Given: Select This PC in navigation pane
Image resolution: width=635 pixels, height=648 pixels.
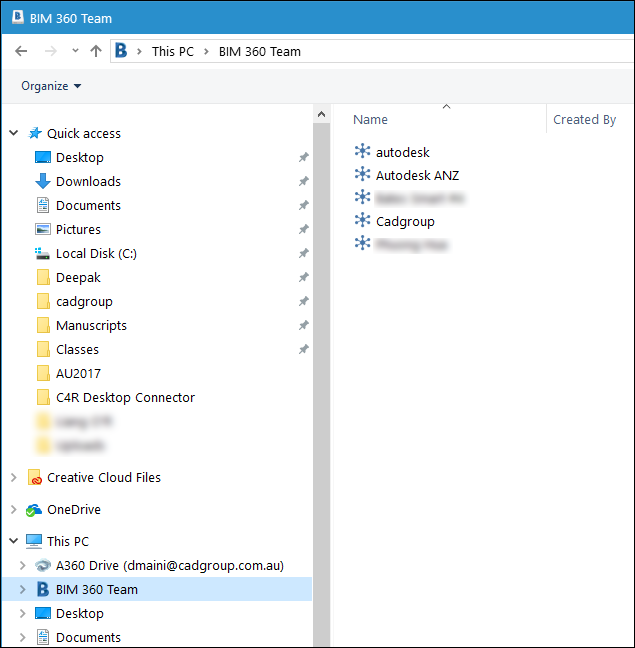Looking at the screenshot, I should pyautogui.click(x=68, y=541).
